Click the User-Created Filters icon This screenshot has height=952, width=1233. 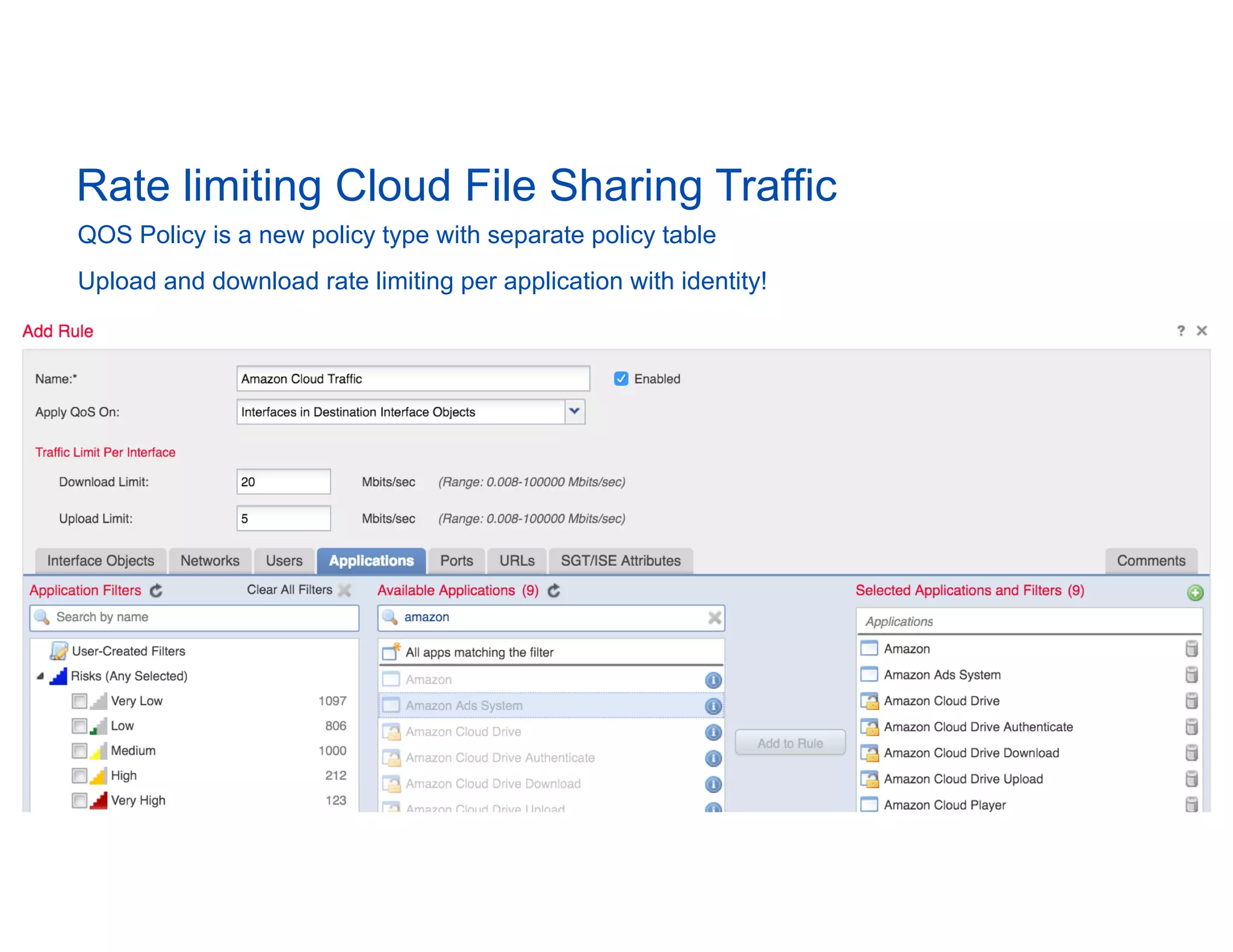pos(58,651)
